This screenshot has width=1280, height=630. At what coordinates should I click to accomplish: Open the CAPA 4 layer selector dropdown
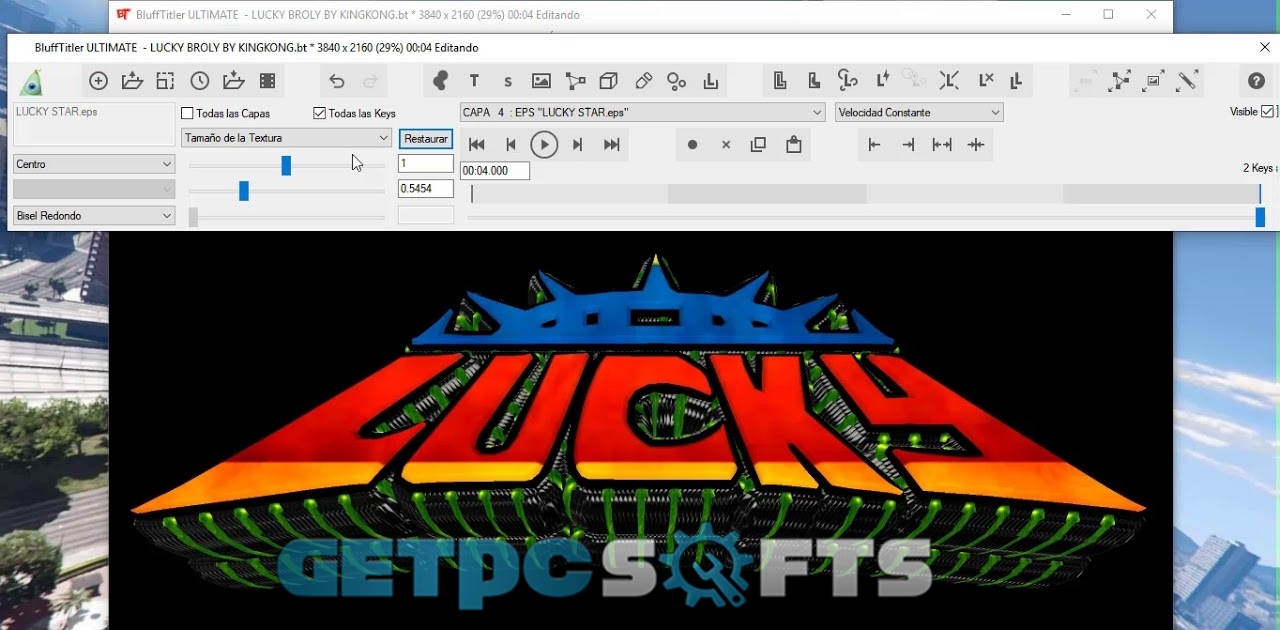point(642,112)
